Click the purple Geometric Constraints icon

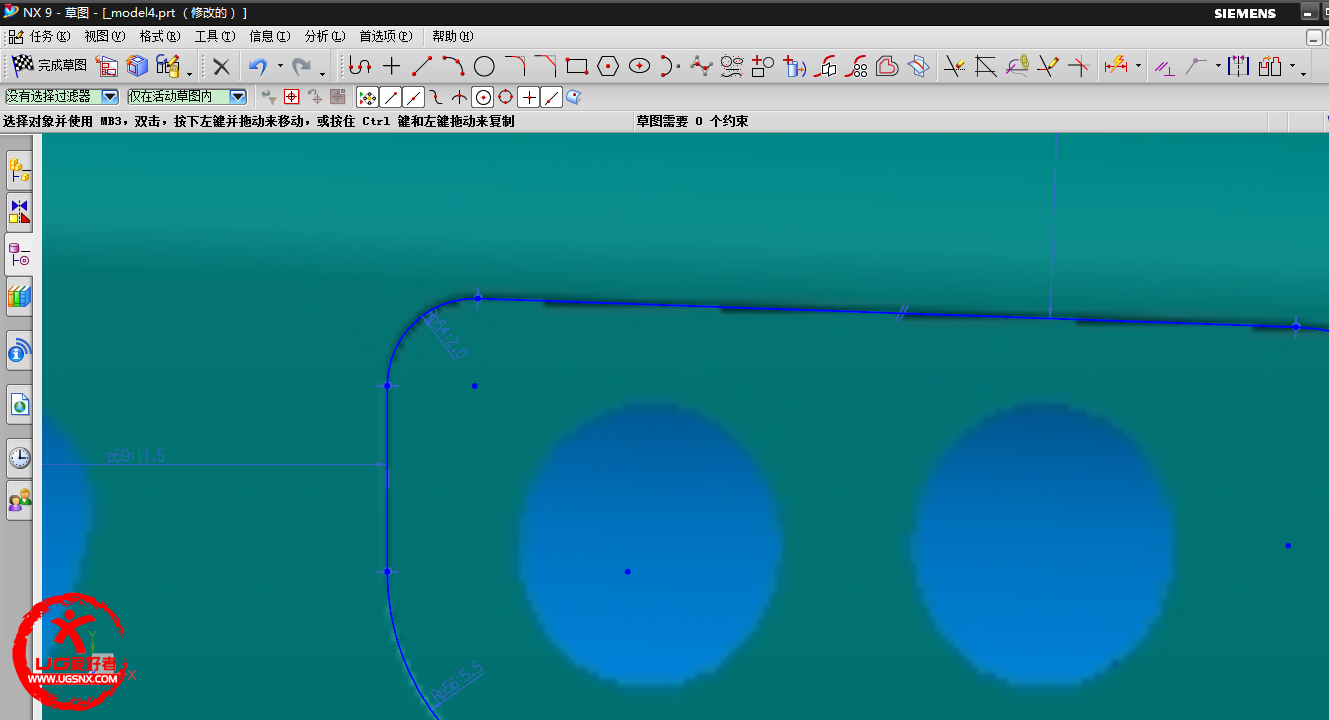point(1165,67)
